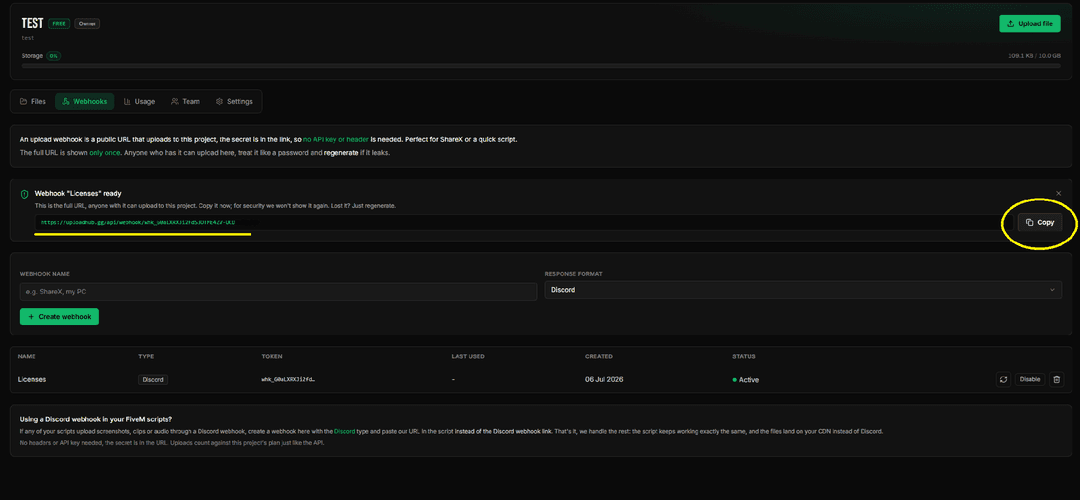The image size is (1080, 500).
Task: Click the green Discord link in FiveM note
Action: (344, 431)
